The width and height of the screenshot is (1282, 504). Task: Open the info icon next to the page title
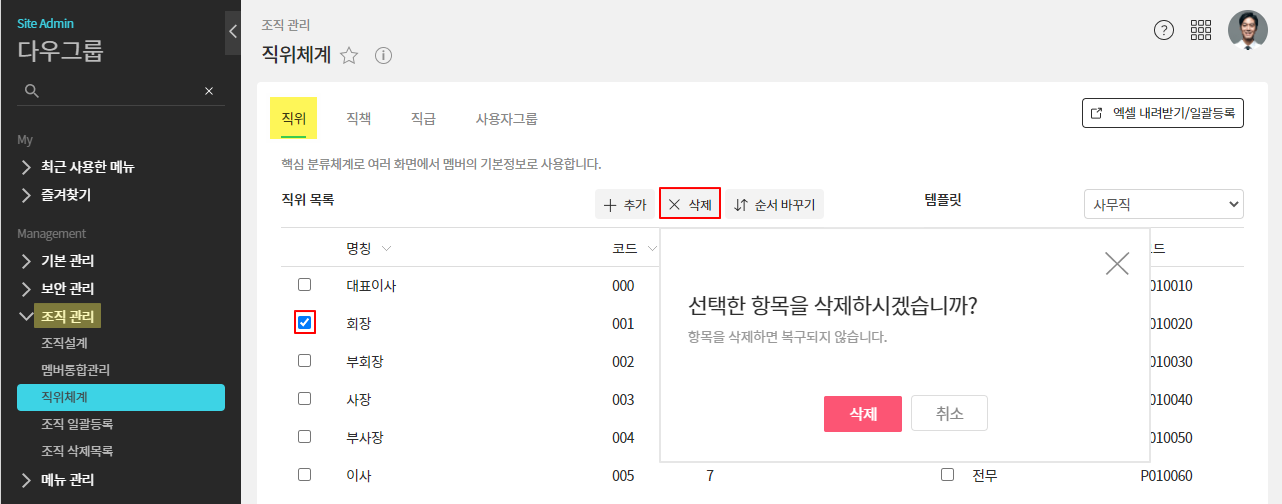382,56
